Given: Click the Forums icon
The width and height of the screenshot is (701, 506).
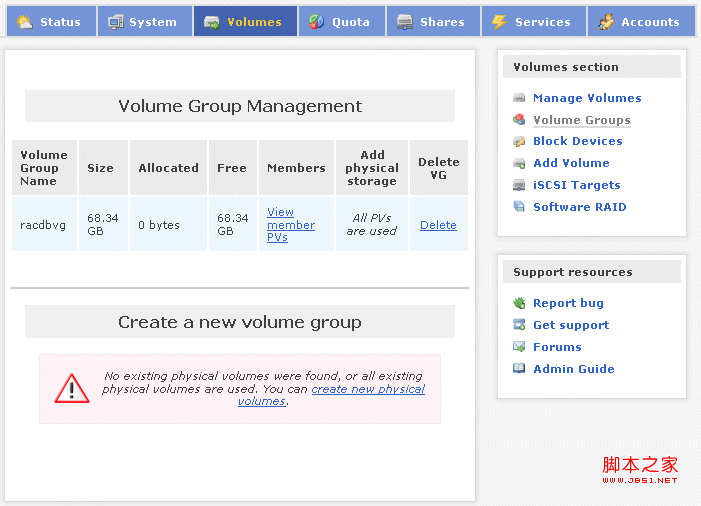Looking at the screenshot, I should pyautogui.click(x=519, y=347).
